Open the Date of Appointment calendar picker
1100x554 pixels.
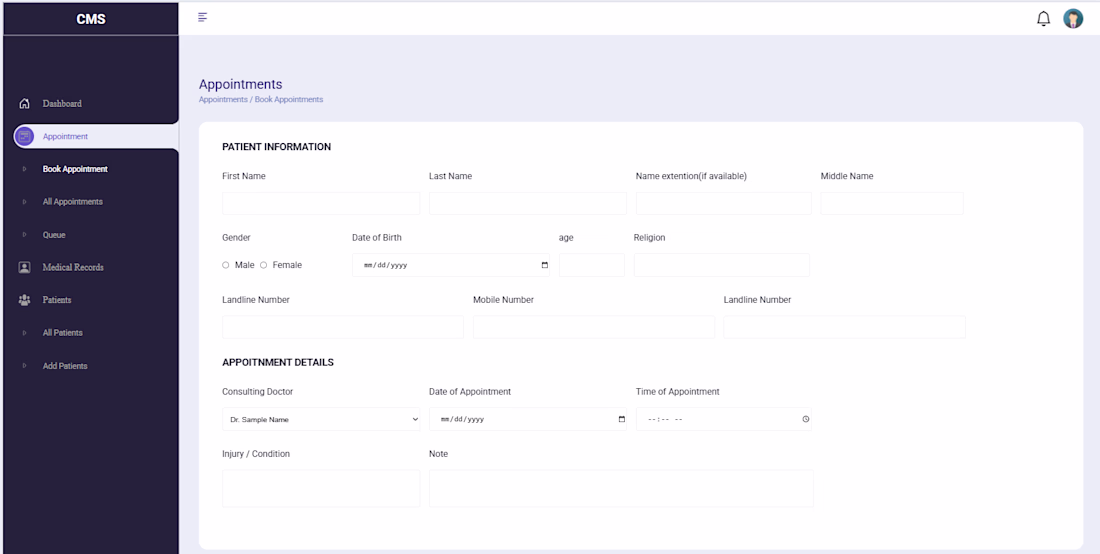[622, 419]
